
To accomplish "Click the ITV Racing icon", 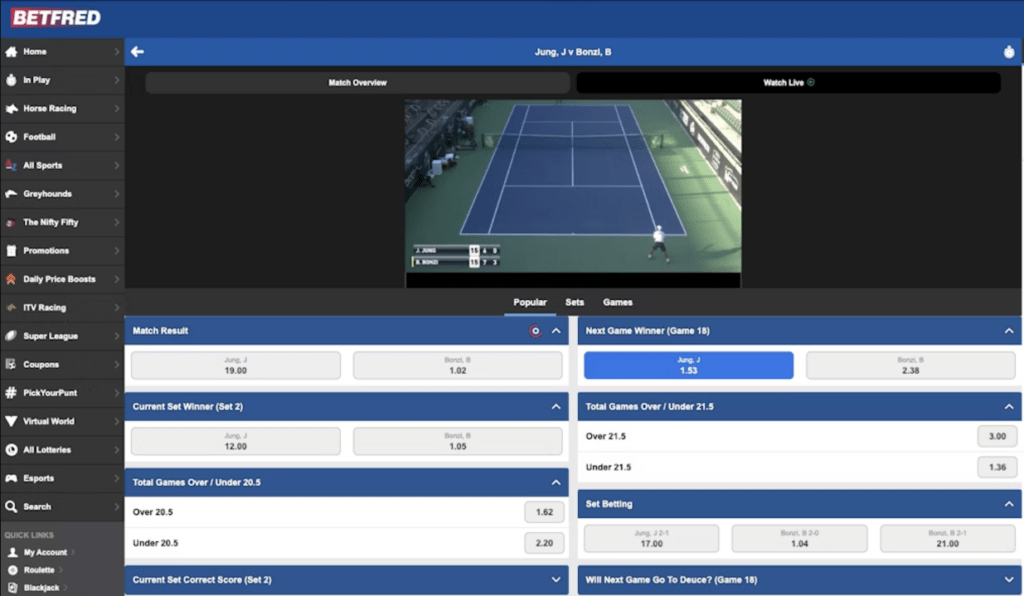I will 11,307.
